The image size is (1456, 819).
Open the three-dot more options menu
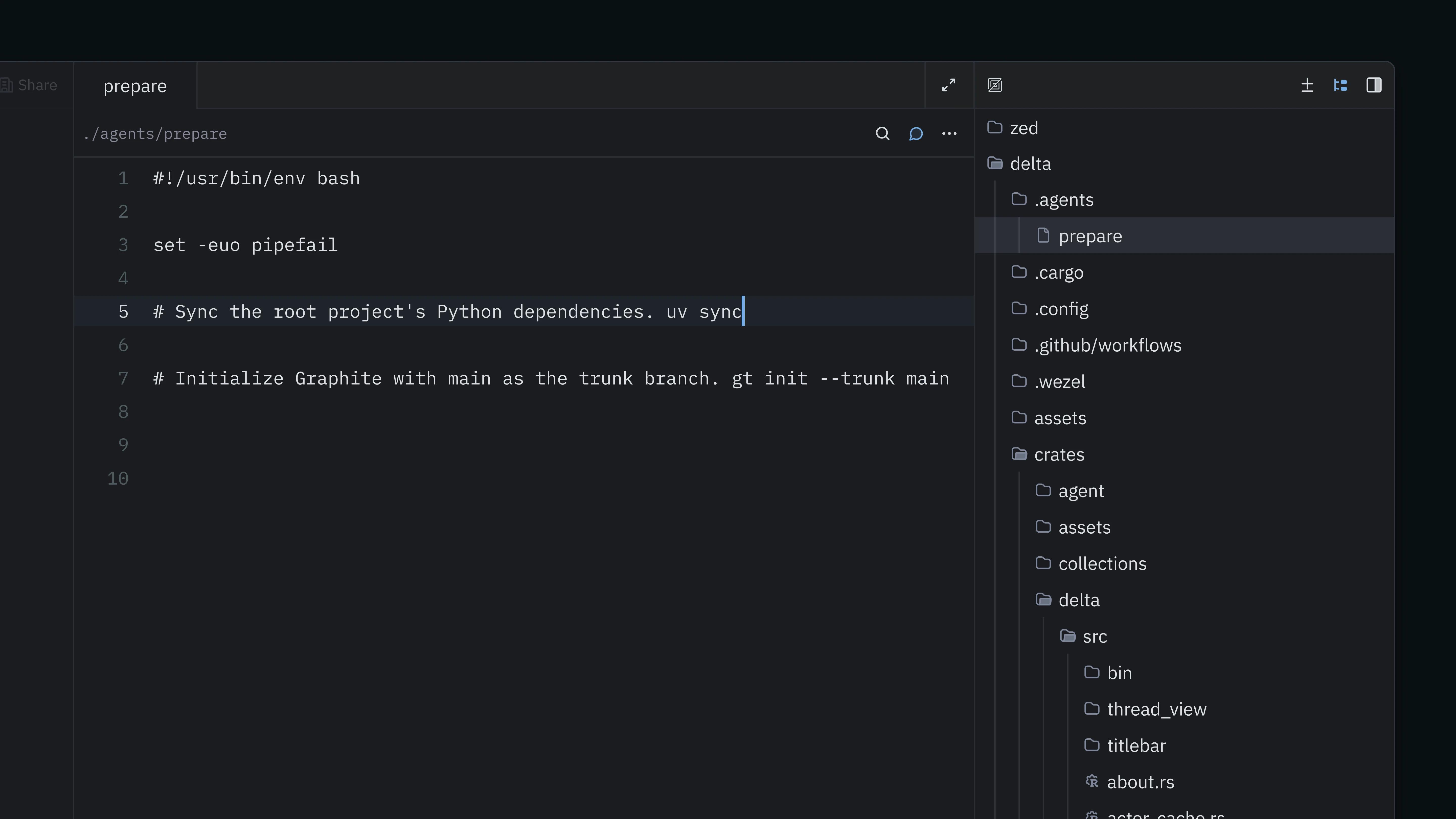(x=949, y=134)
